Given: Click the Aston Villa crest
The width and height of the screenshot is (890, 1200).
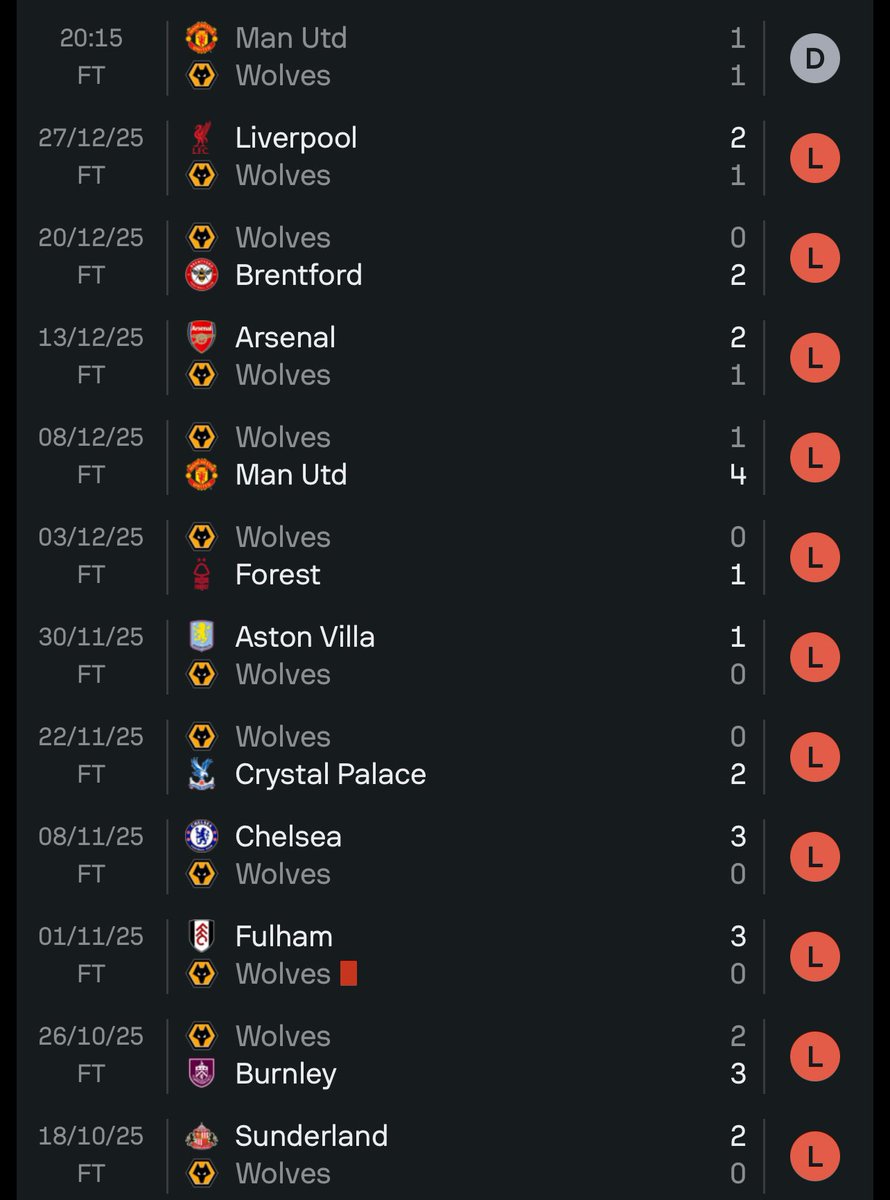Looking at the screenshot, I should point(202,638).
